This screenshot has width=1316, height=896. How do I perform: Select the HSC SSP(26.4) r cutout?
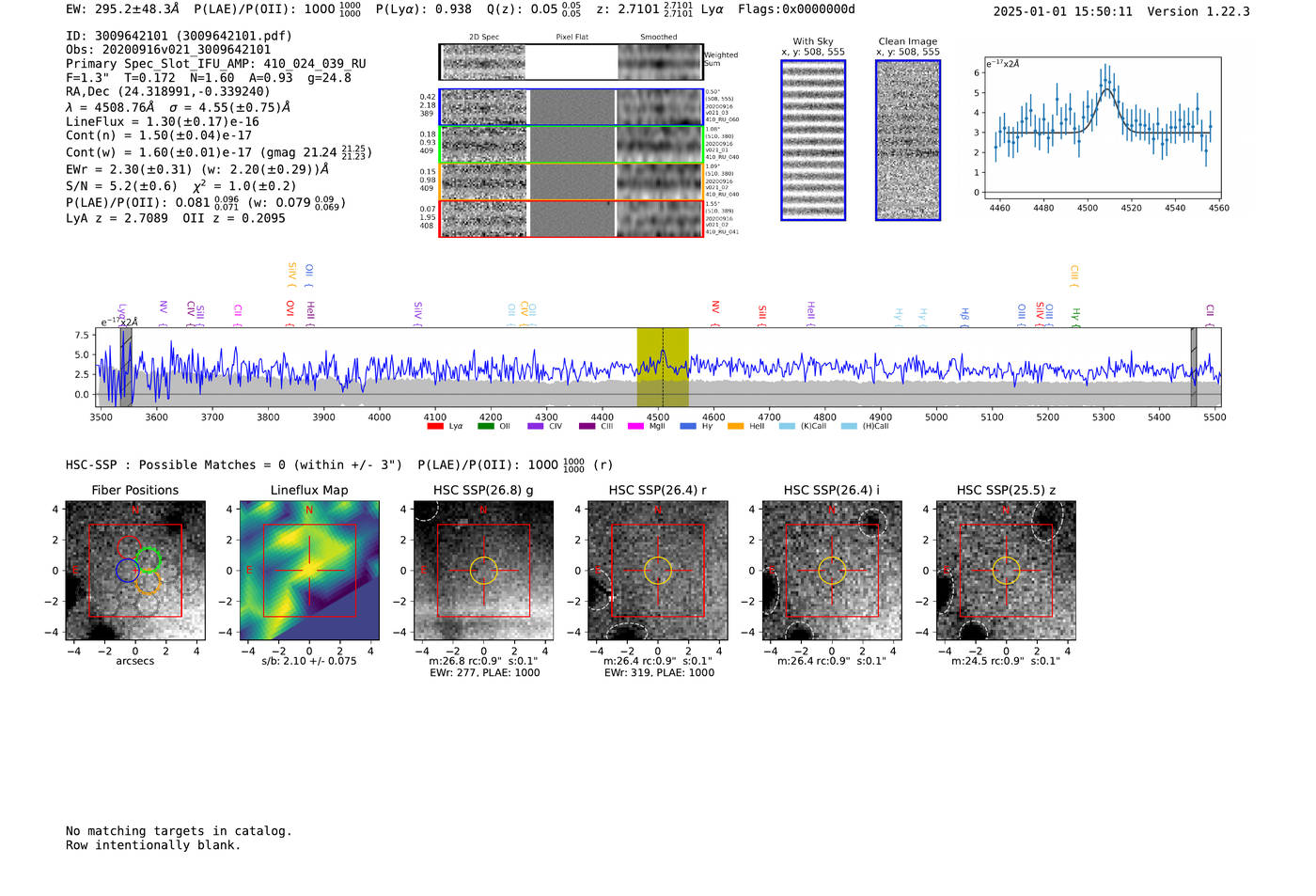pyautogui.click(x=658, y=571)
